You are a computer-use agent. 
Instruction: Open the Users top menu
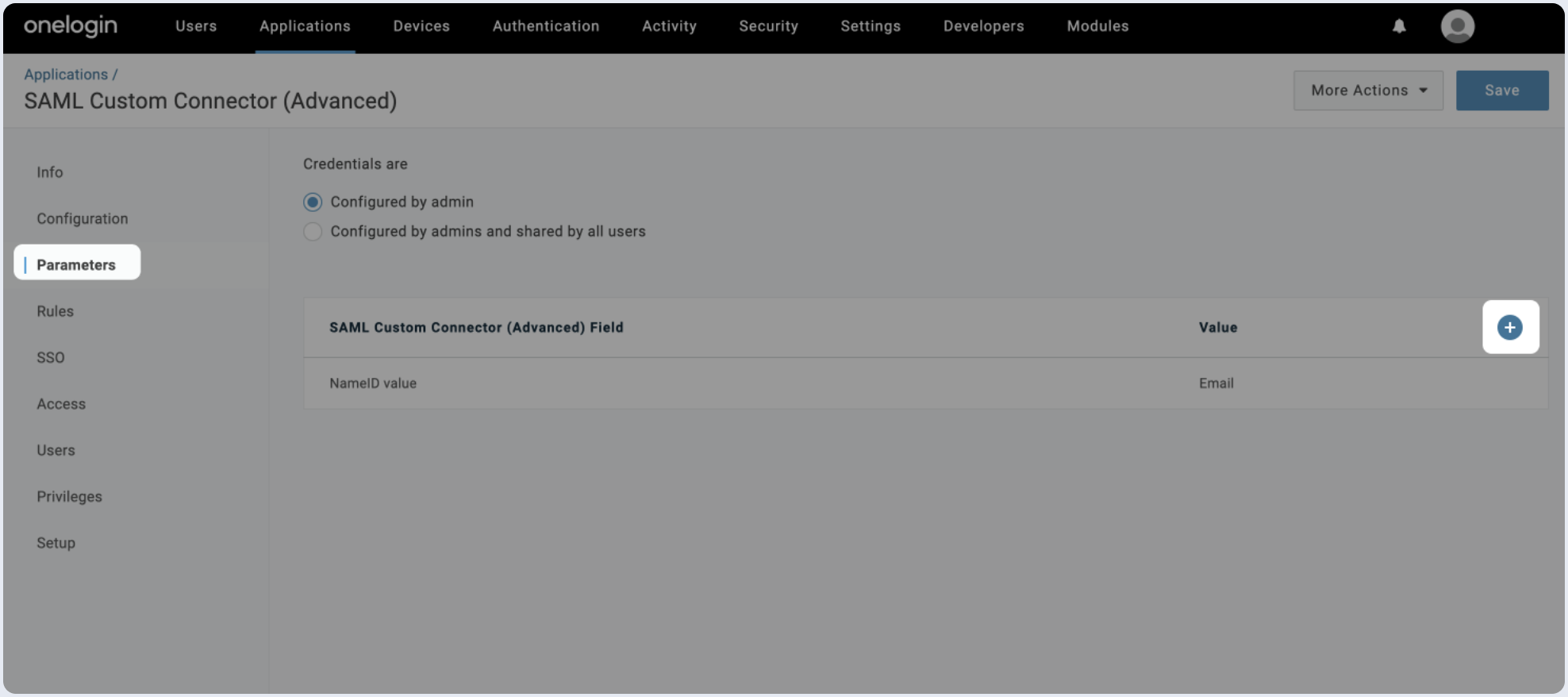(x=196, y=26)
